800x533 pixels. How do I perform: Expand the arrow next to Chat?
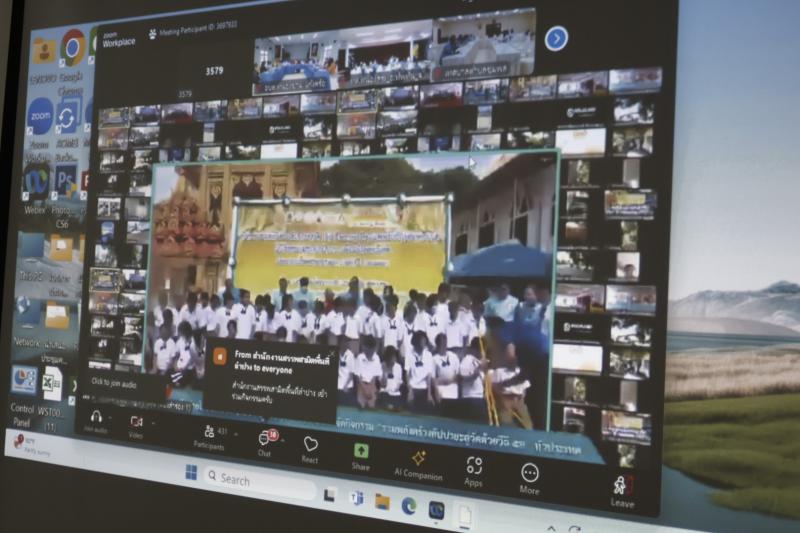coord(282,440)
